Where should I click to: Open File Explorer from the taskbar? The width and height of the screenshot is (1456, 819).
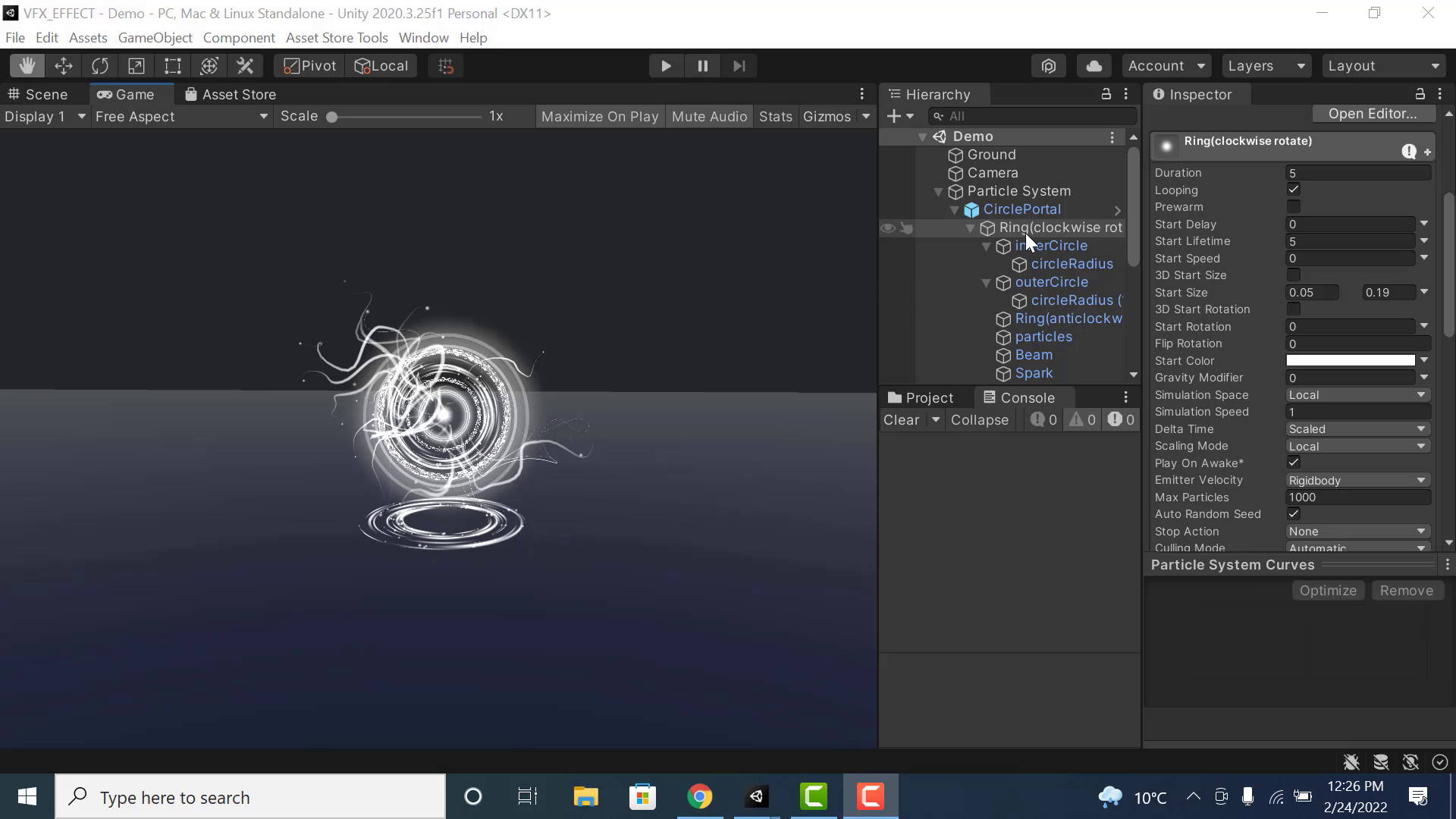point(585,797)
